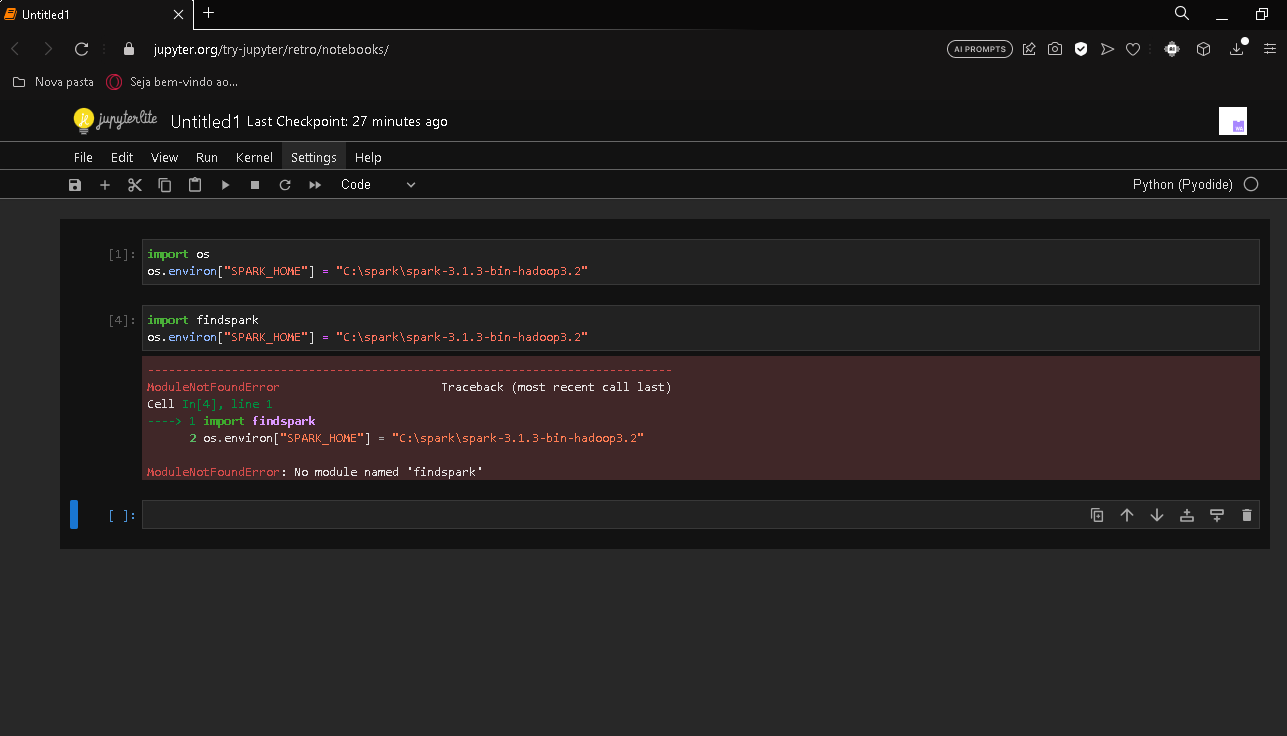Copy the selected cell from the toolbar
Screen dimensions: 1287x736
coord(165,185)
